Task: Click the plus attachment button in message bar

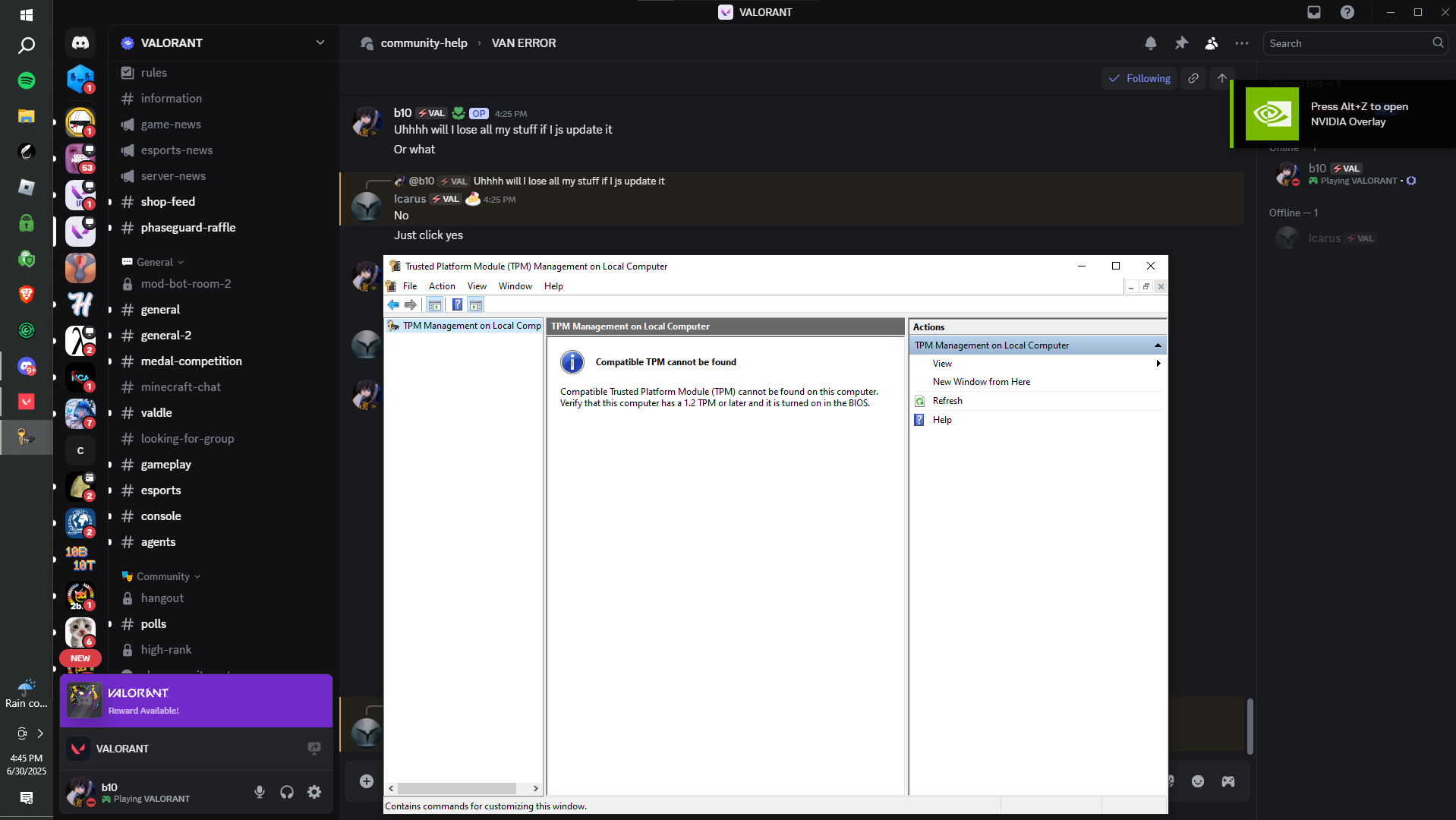Action: pyautogui.click(x=367, y=781)
